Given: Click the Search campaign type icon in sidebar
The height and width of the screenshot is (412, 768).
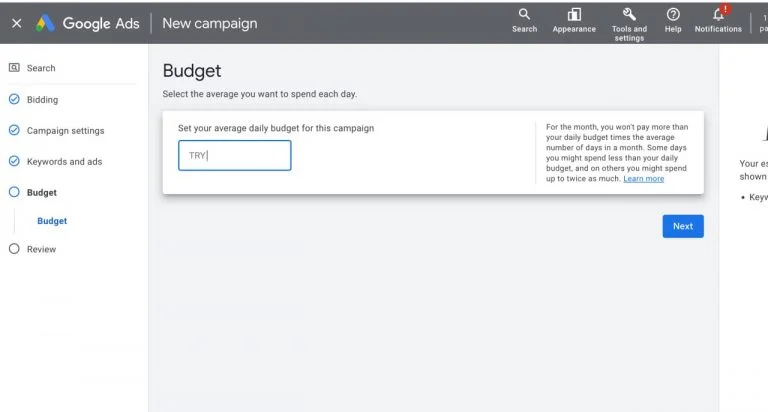Looking at the screenshot, I should 14,68.
